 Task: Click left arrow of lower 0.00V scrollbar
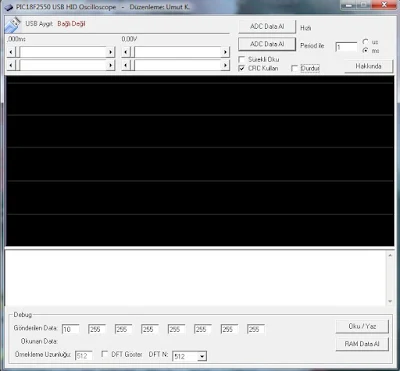(126, 65)
